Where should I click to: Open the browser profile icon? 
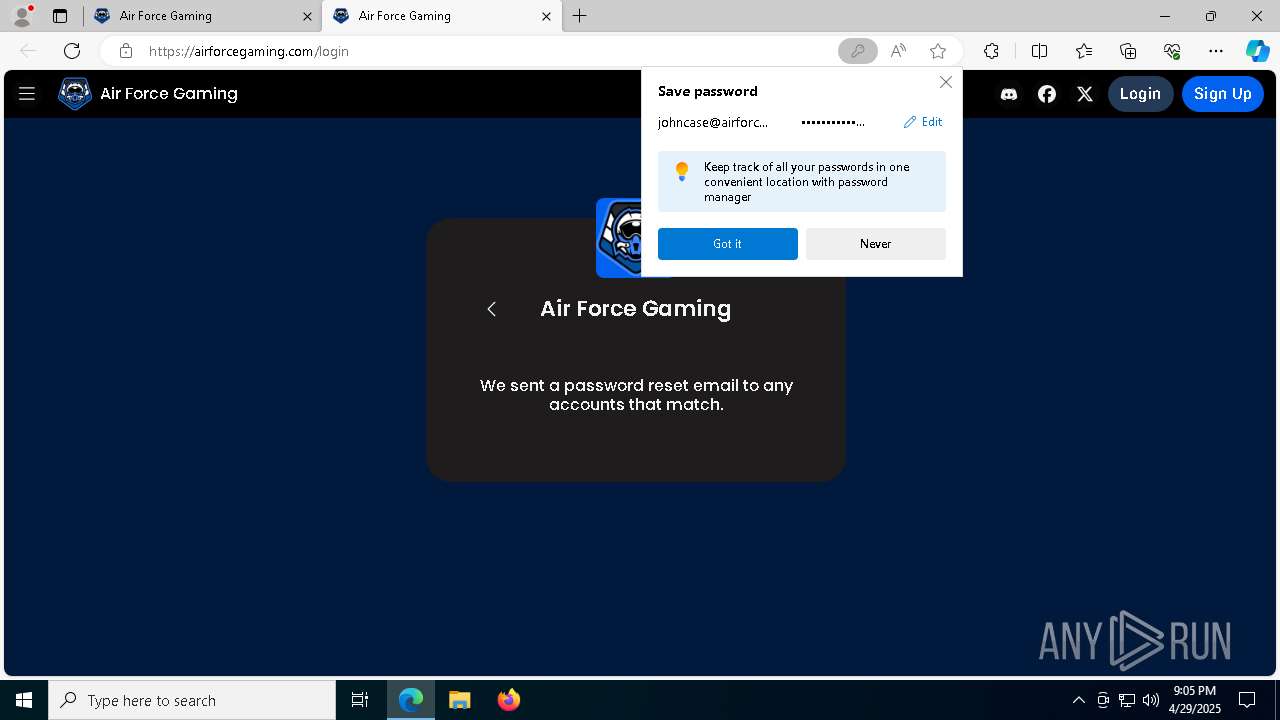click(x=22, y=16)
